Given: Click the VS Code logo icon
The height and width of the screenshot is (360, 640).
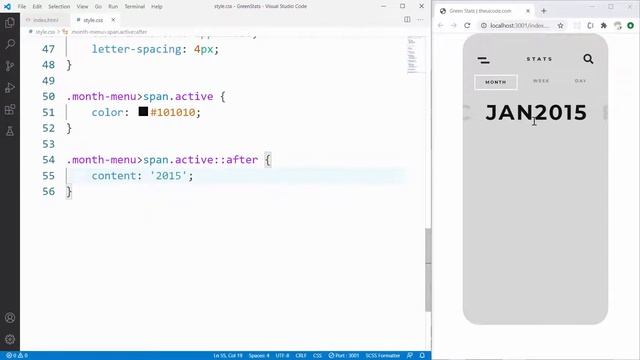Looking at the screenshot, I should (x=7, y=7).
